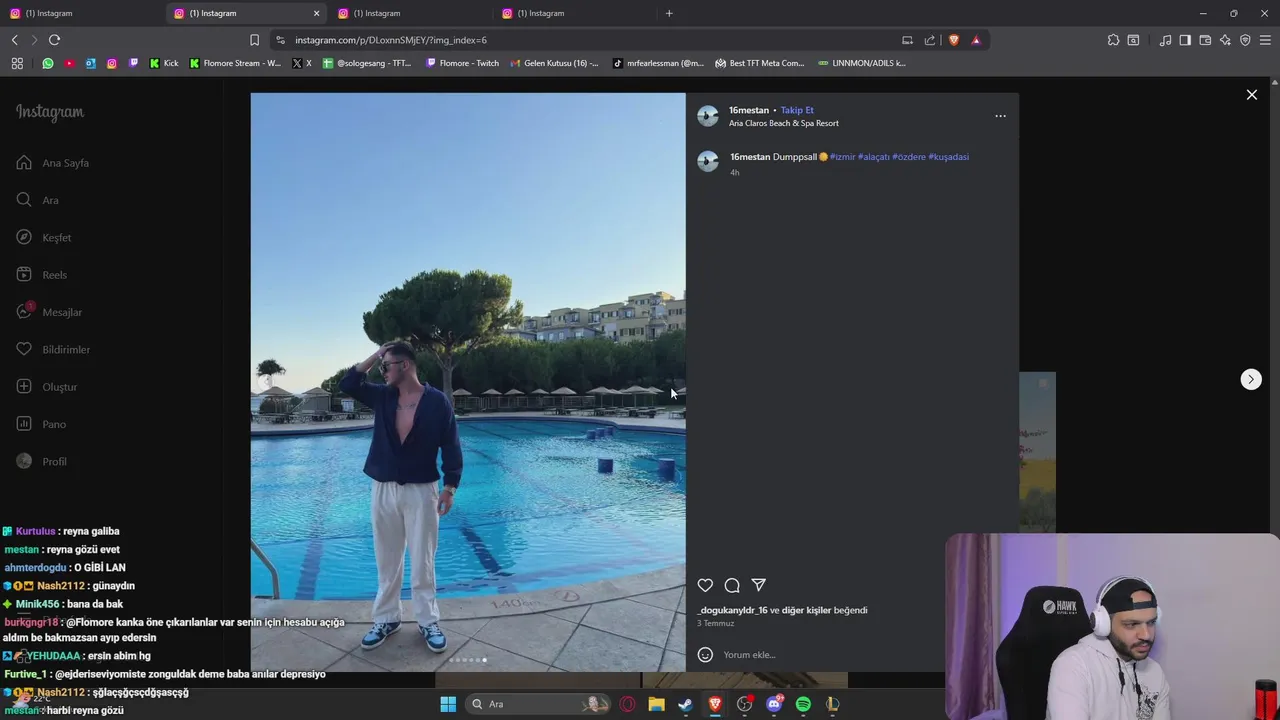Switch to the first Instagram browser tab
1280x720 pixels.
[80, 13]
